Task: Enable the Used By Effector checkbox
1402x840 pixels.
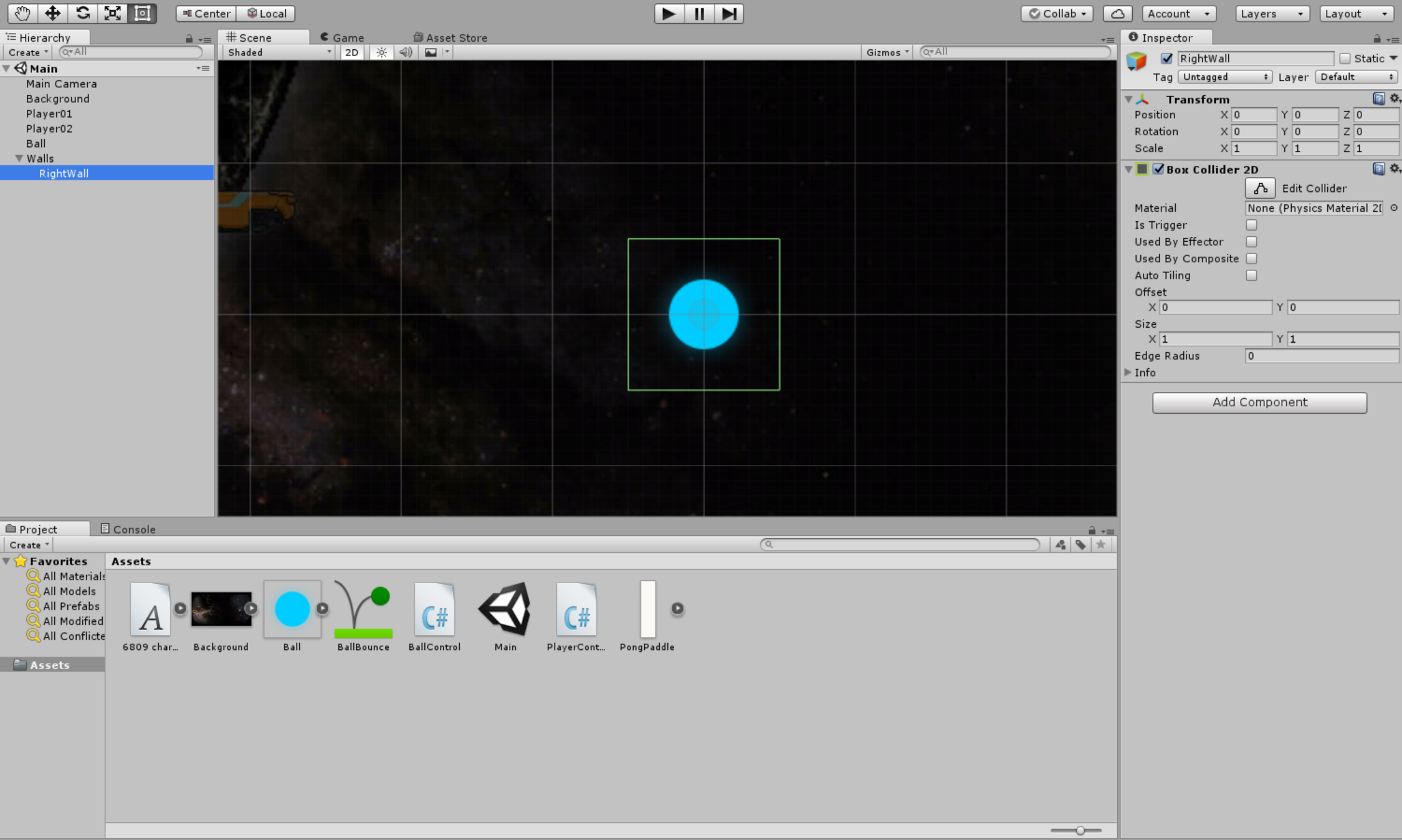Action: coord(1251,242)
